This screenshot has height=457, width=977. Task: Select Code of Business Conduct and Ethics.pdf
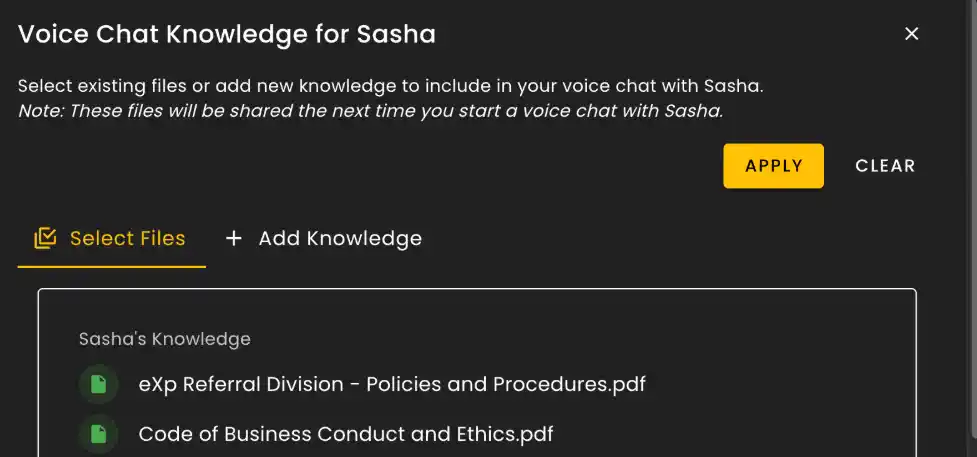click(346, 434)
